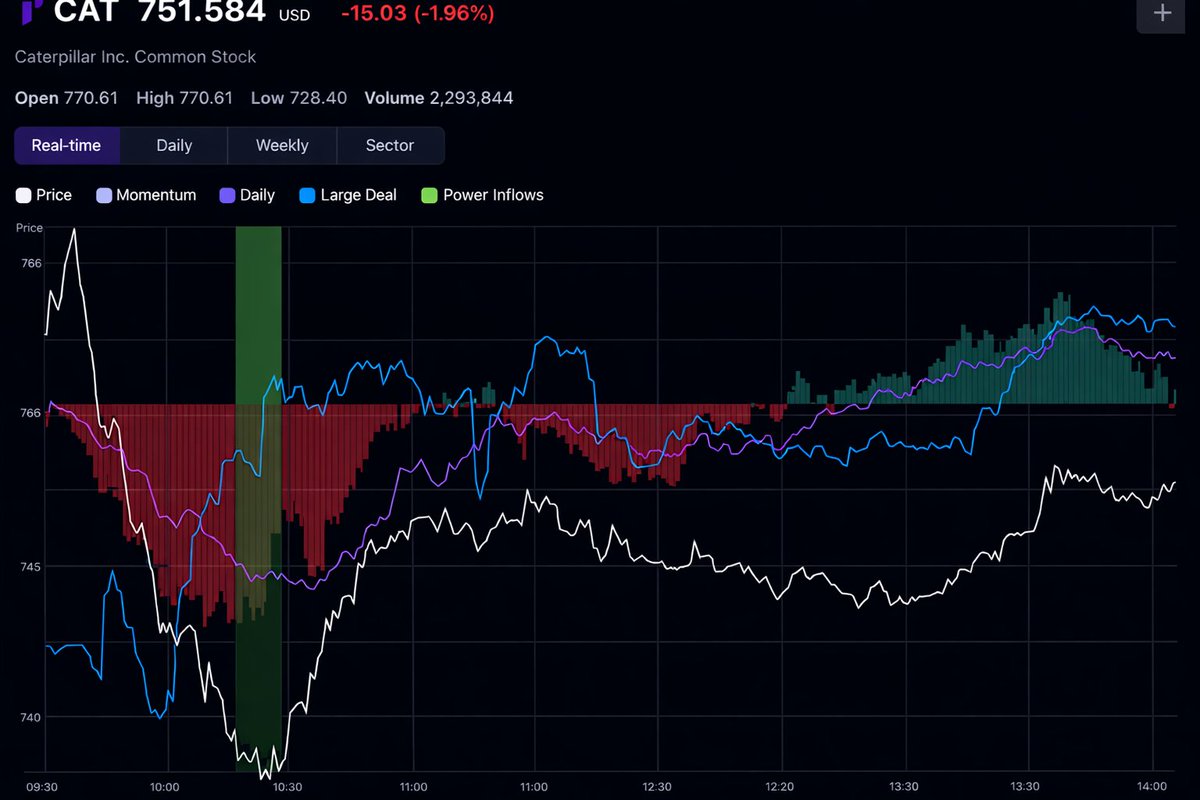The height and width of the screenshot is (800, 1200).
Task: Hide the Daily overlay line
Action: [x=226, y=195]
